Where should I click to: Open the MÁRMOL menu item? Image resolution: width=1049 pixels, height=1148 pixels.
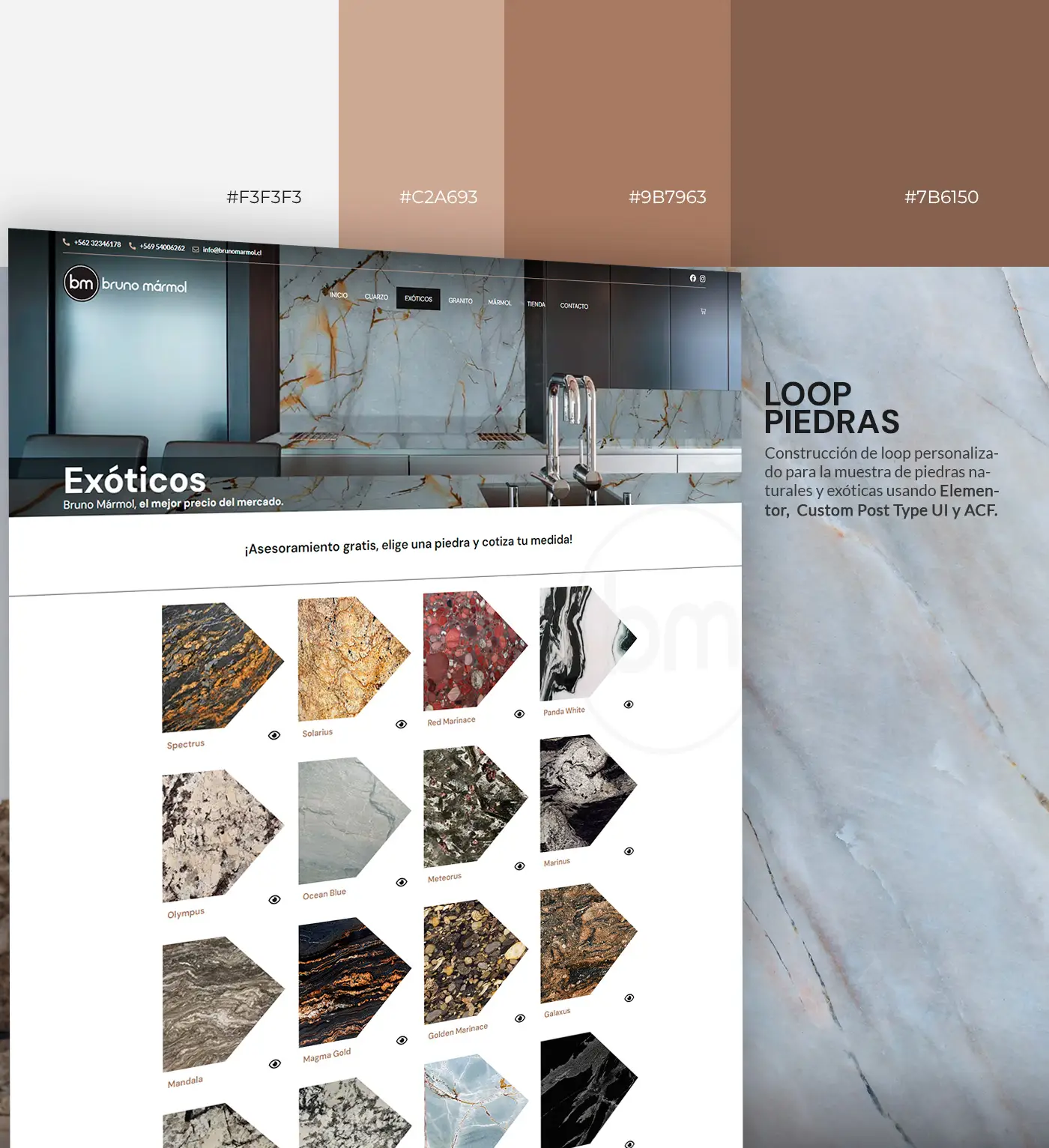(x=500, y=302)
